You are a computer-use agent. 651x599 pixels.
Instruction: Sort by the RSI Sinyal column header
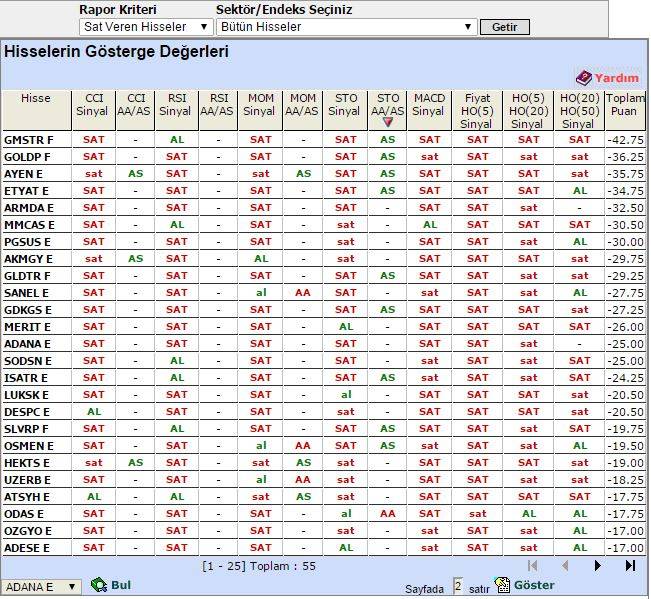(x=177, y=105)
